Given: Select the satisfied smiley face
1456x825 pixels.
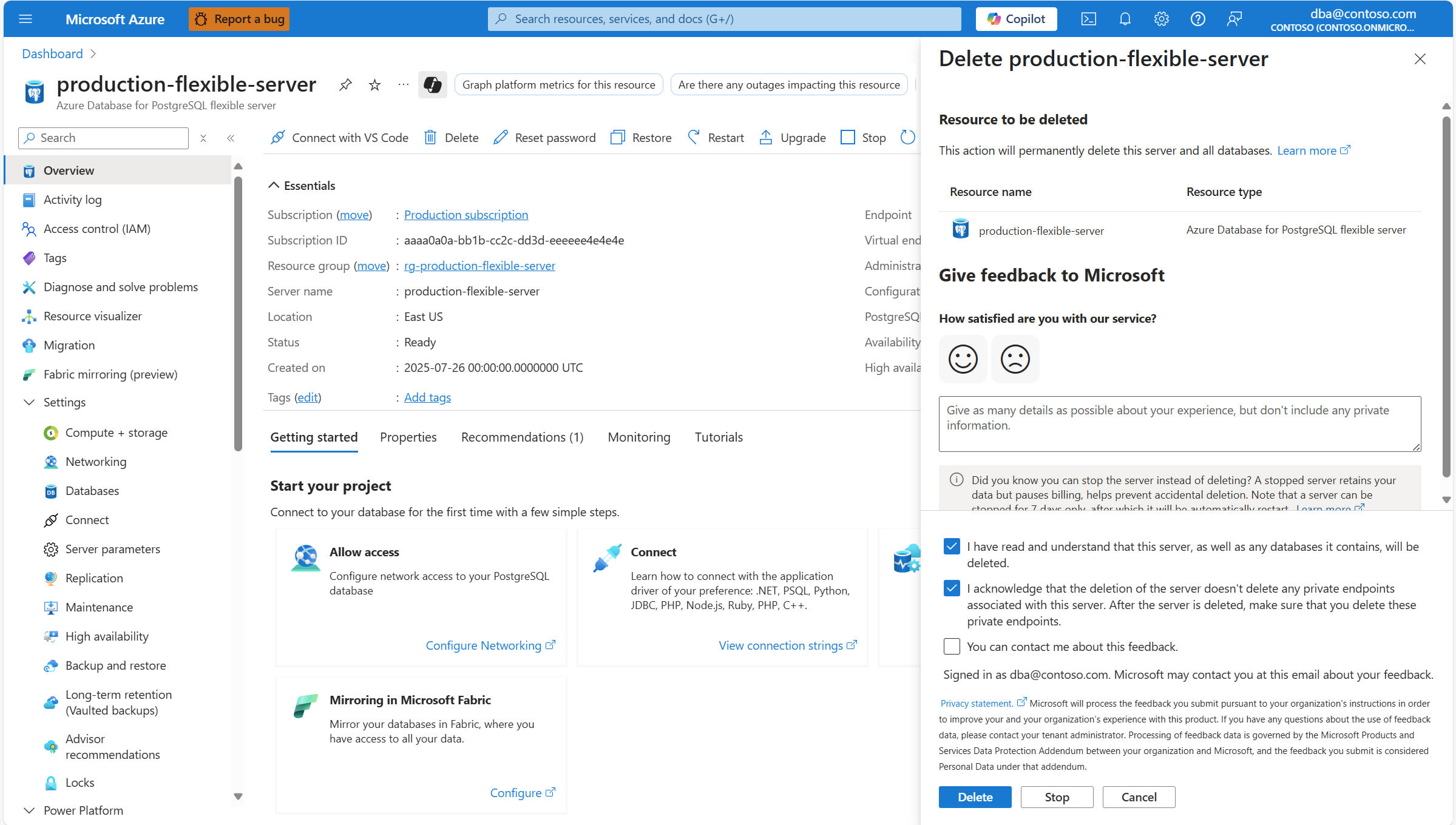Looking at the screenshot, I should 963,359.
